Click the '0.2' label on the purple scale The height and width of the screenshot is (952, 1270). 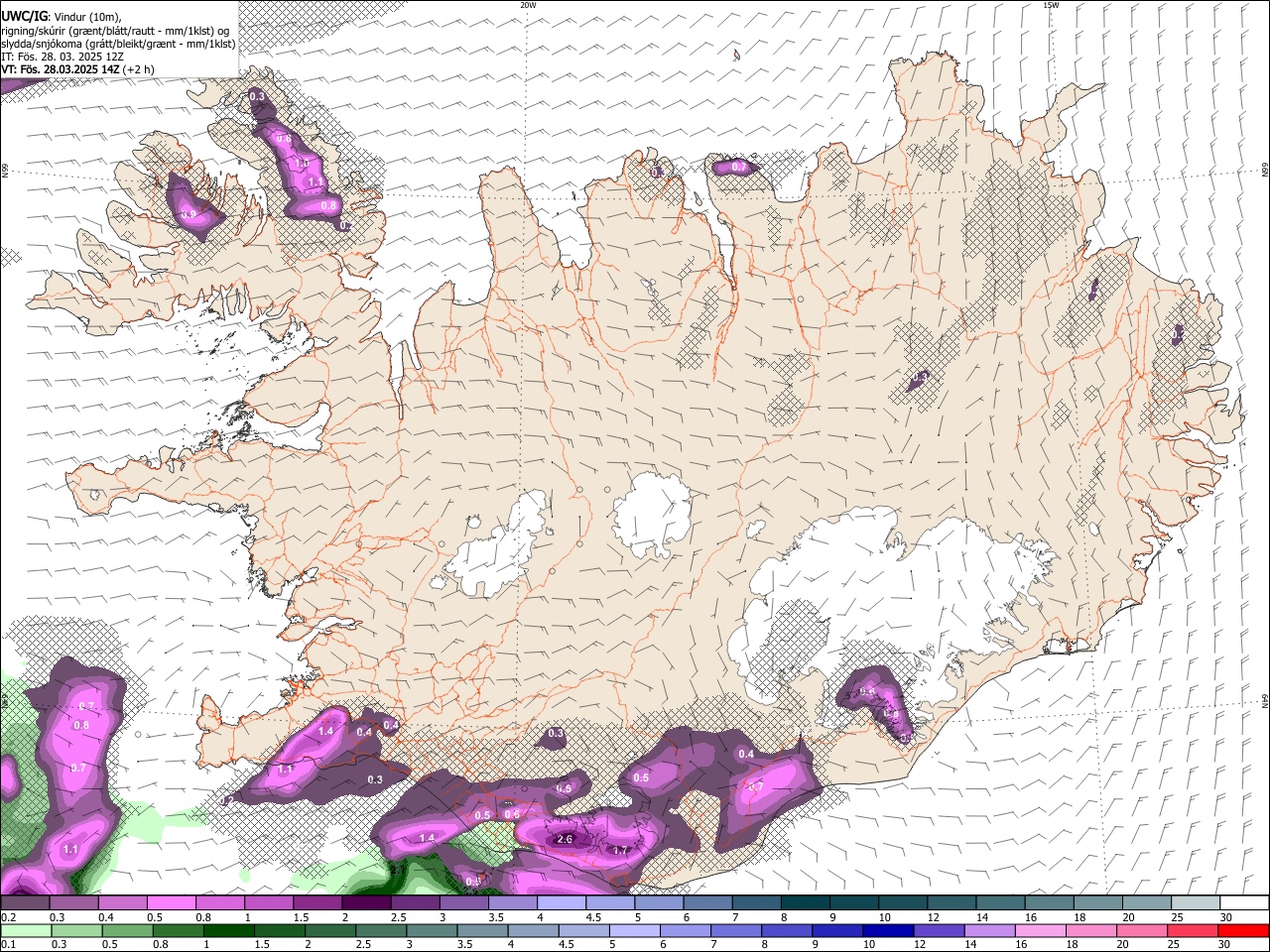[x=8, y=917]
